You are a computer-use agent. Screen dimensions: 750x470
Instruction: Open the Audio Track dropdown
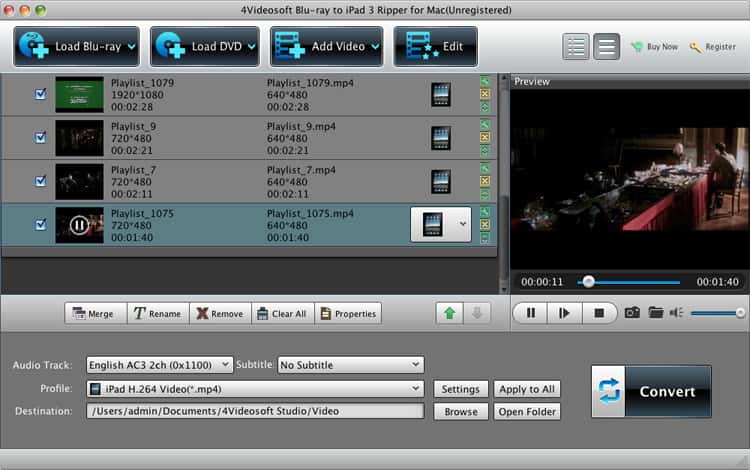[159, 365]
